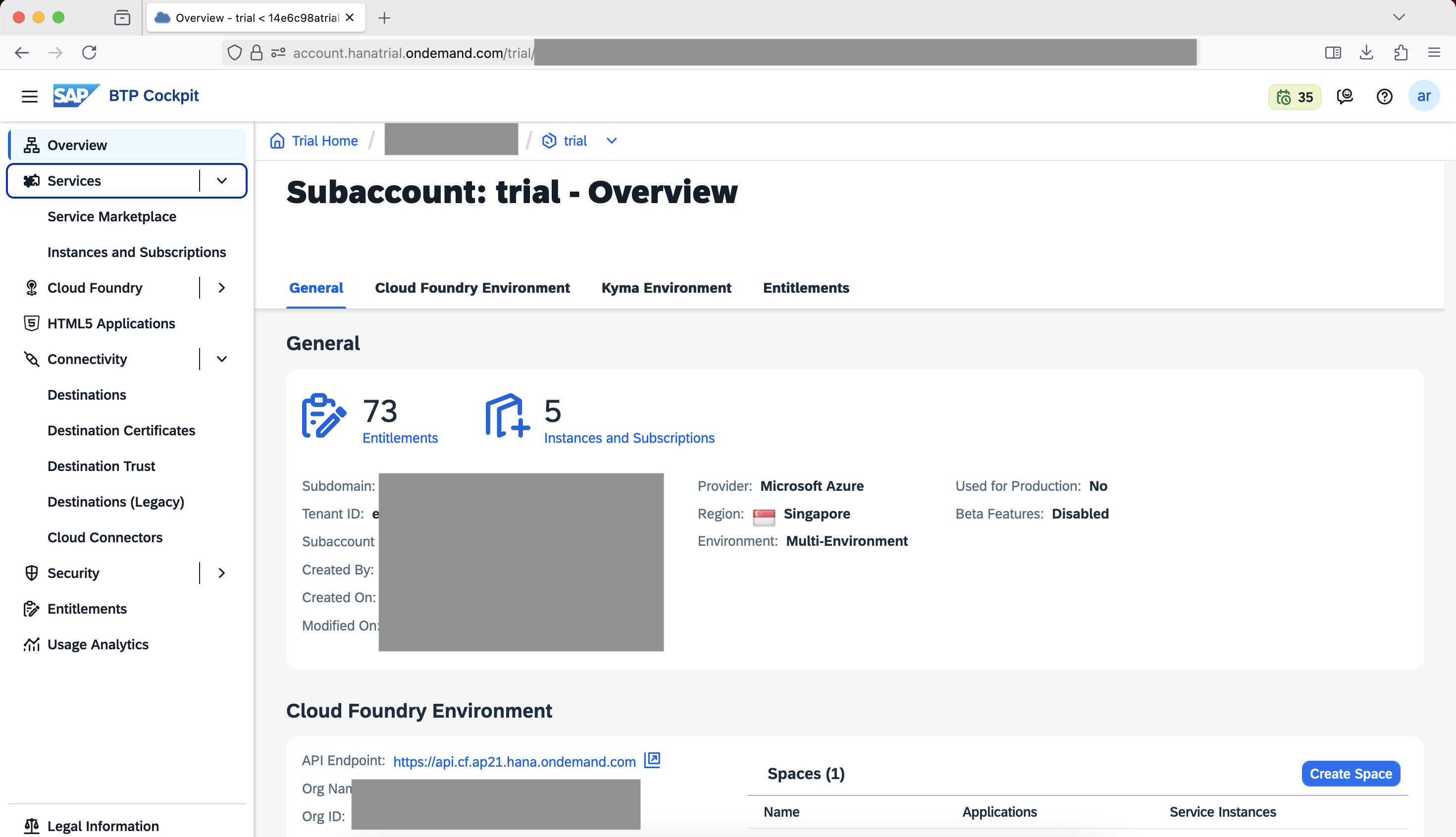
Task: Open browser downloads icon
Action: (x=1366, y=53)
